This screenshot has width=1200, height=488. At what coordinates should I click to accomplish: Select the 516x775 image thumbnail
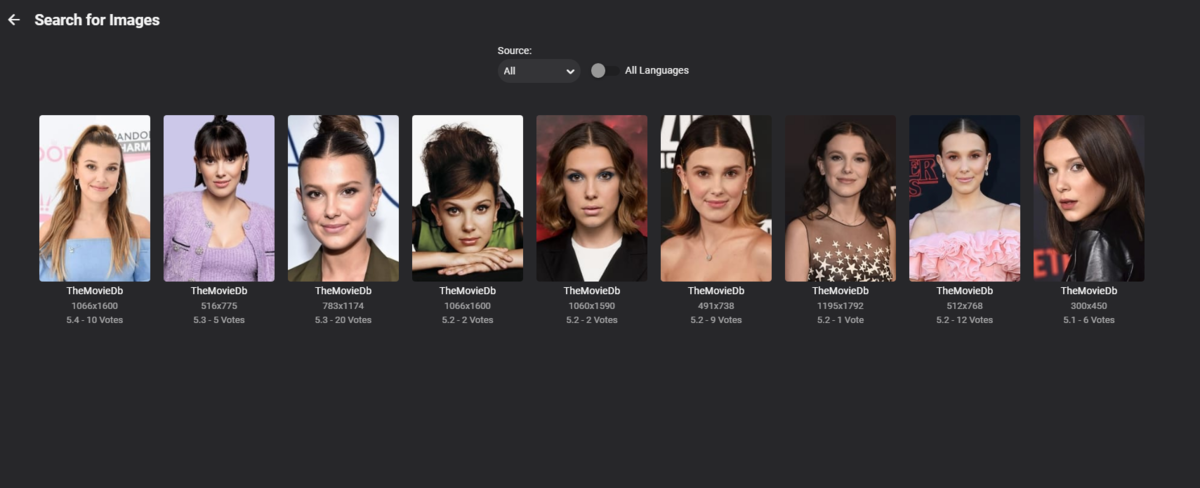pyautogui.click(x=219, y=198)
